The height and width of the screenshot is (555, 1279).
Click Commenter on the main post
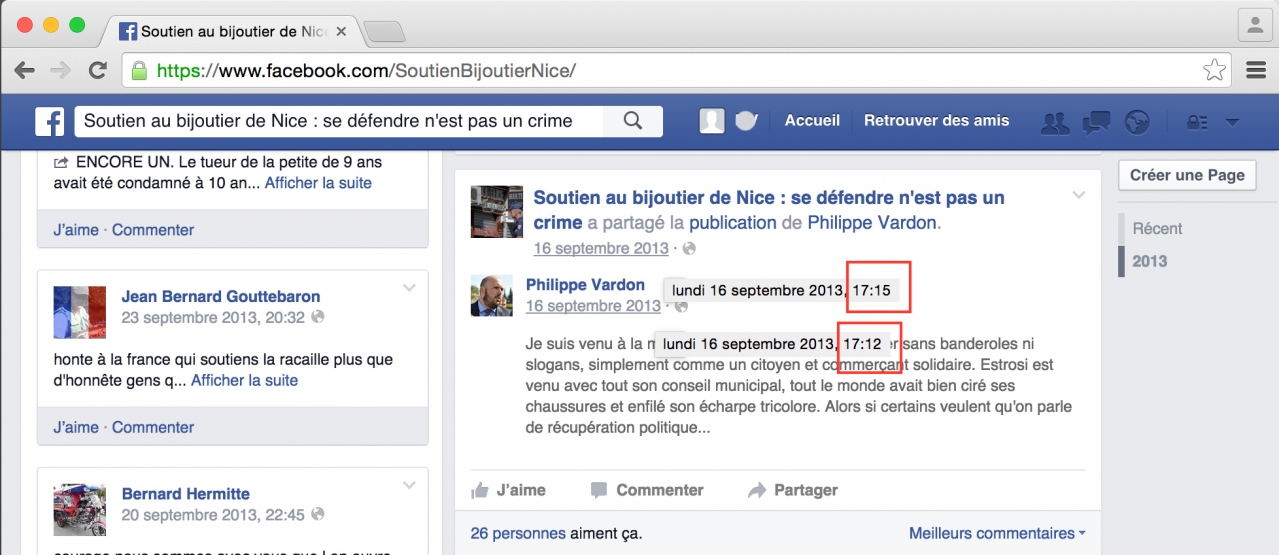[x=660, y=490]
